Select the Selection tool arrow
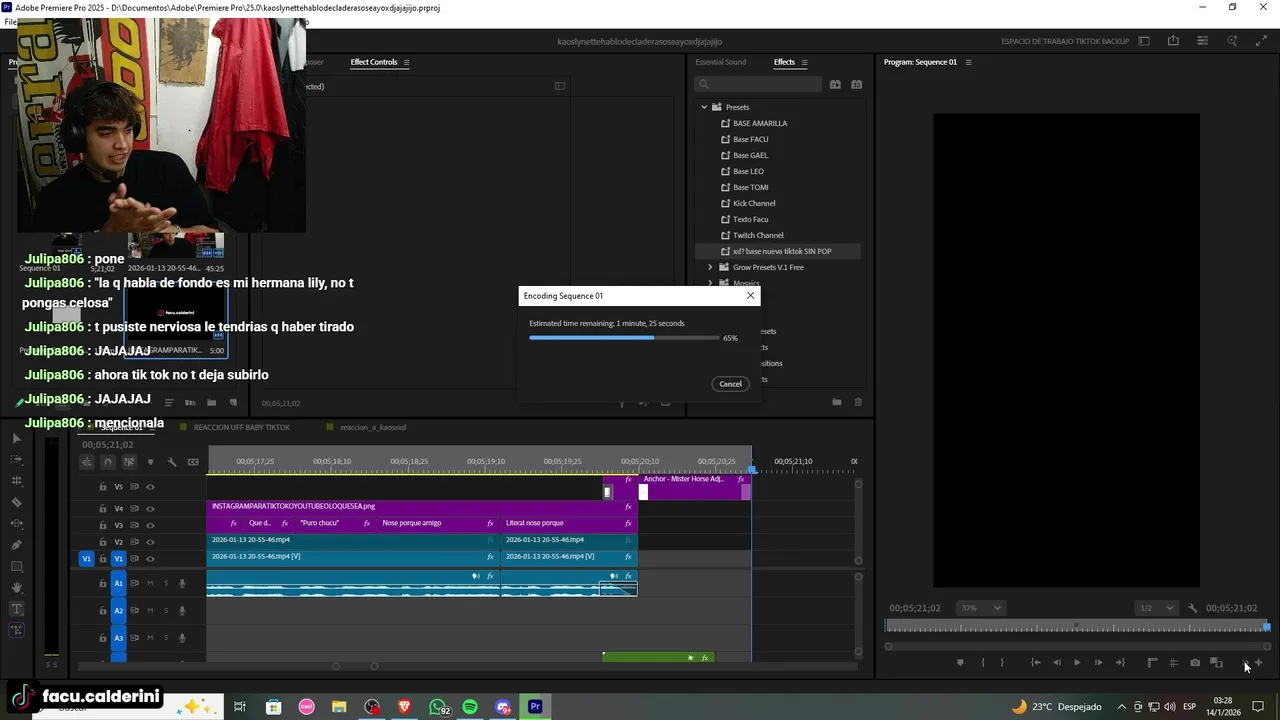The height and width of the screenshot is (720, 1280). (x=16, y=438)
